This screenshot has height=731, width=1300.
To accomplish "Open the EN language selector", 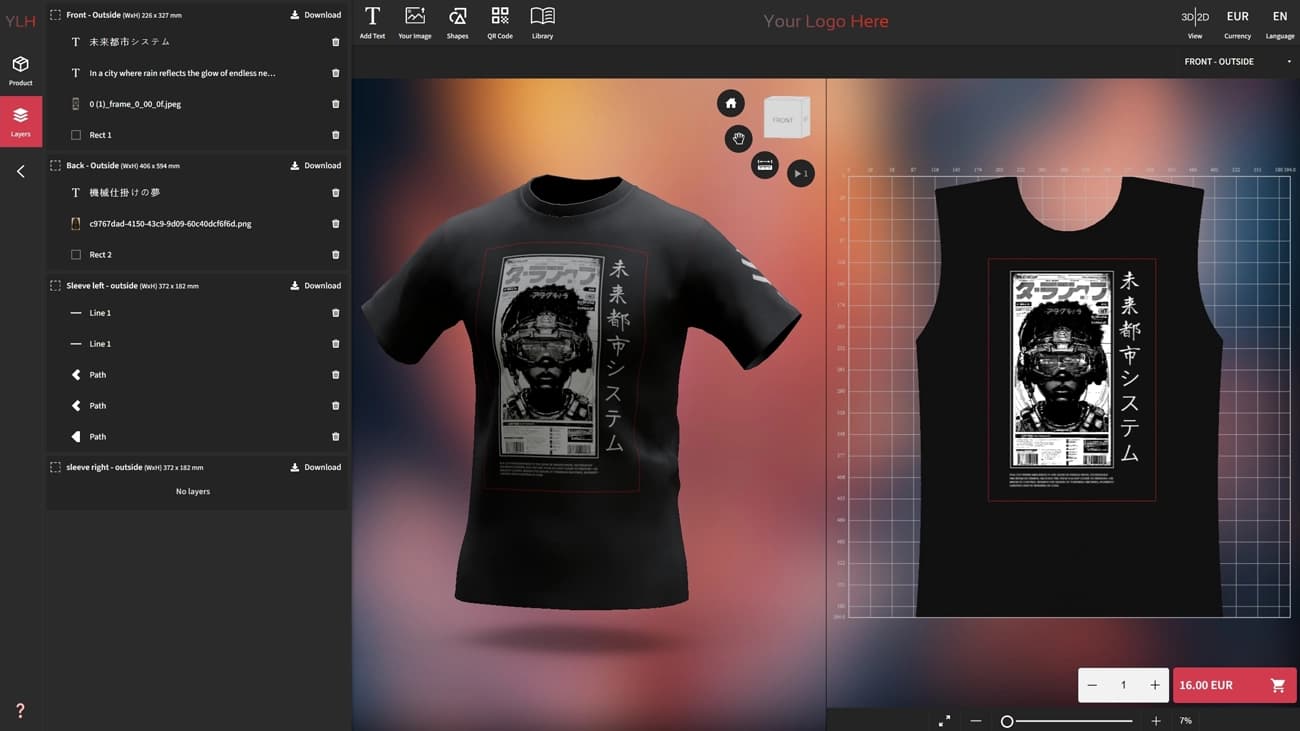I will point(1280,16).
